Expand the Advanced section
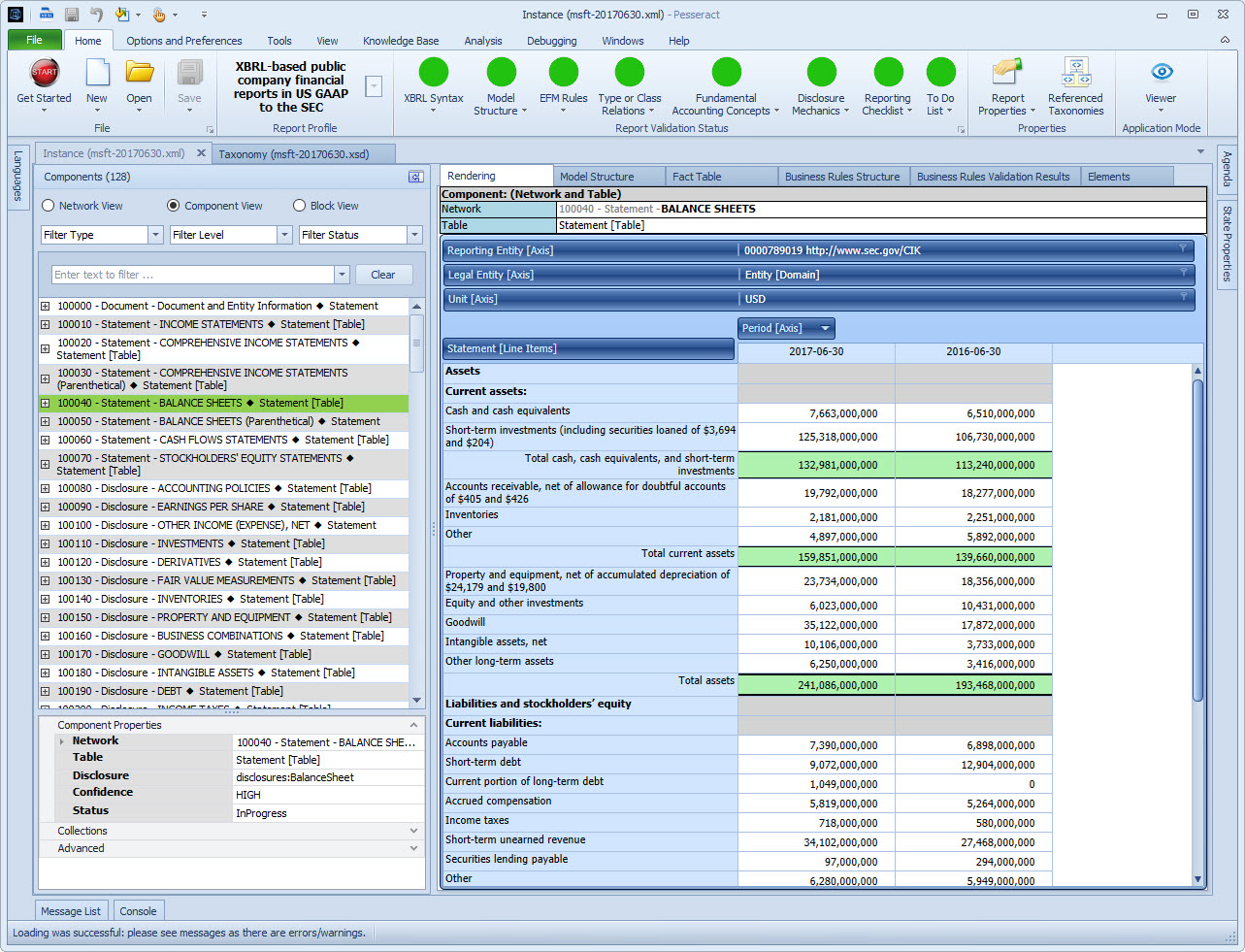The width and height of the screenshot is (1245, 952). pyautogui.click(x=414, y=848)
